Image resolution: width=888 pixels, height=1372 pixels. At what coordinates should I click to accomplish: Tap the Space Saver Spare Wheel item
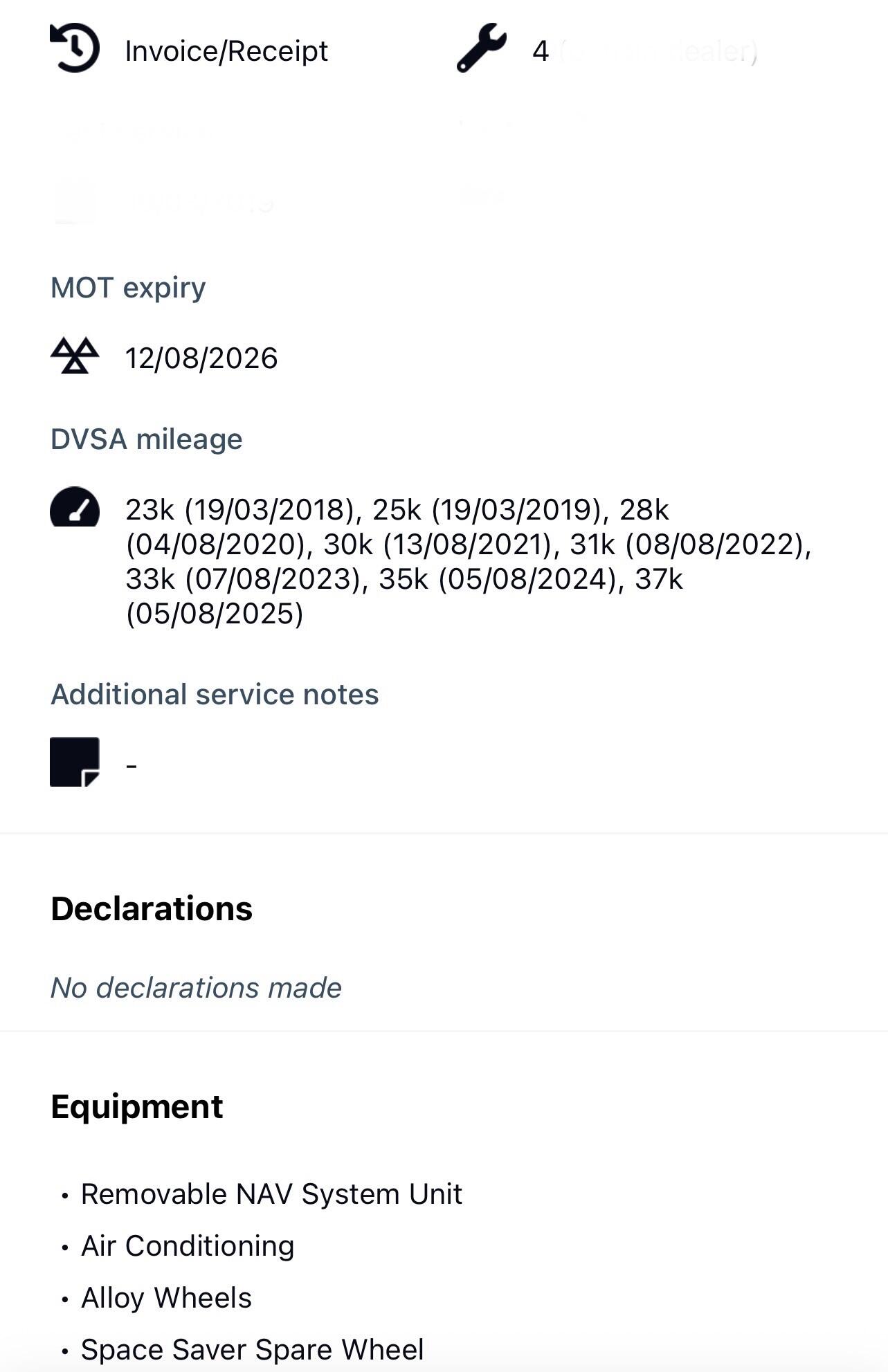(x=252, y=1349)
